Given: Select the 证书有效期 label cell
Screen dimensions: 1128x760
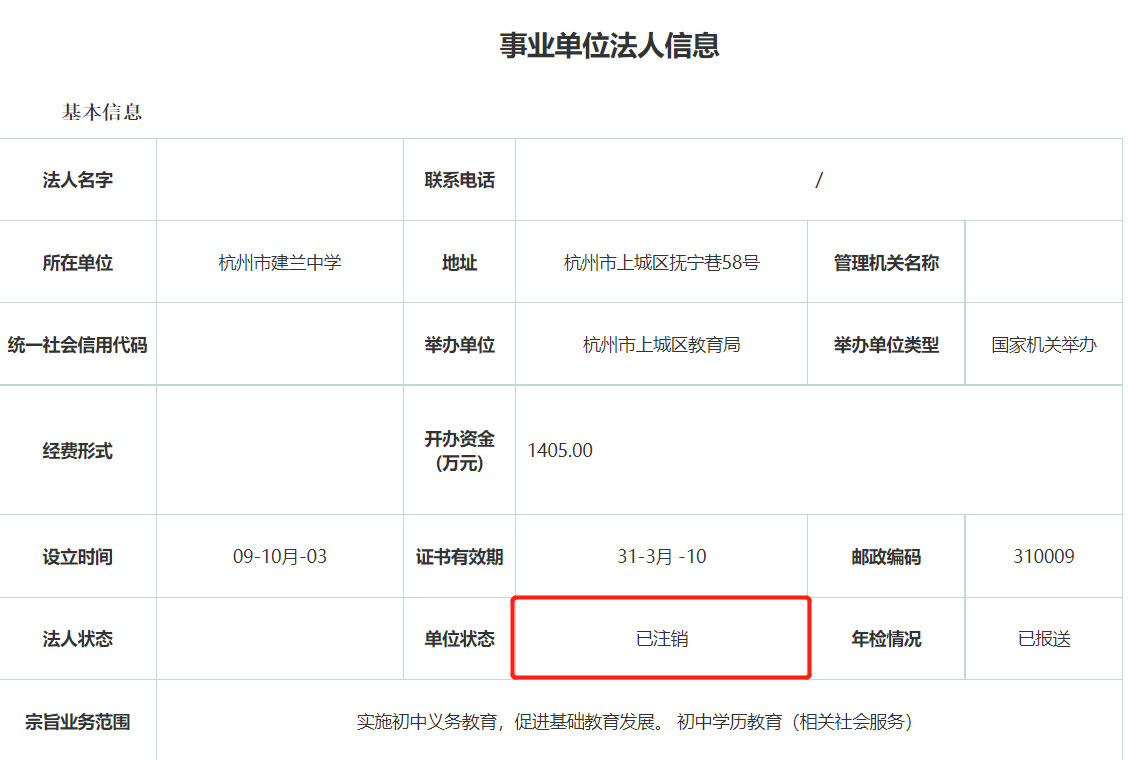Looking at the screenshot, I should [x=460, y=556].
